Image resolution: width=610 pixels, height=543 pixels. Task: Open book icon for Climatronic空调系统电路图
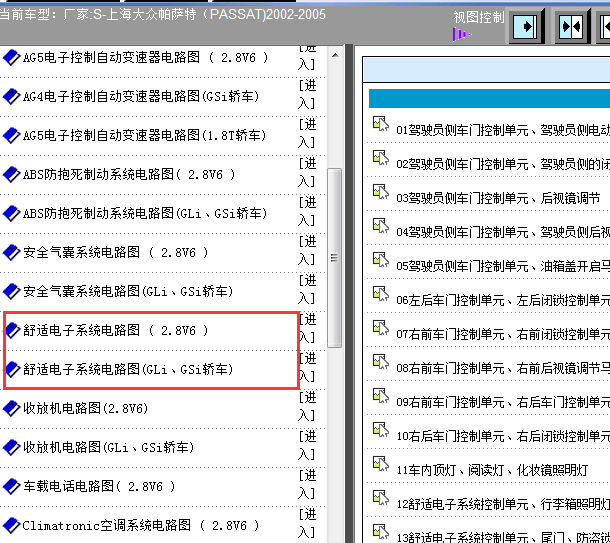(x=11, y=525)
